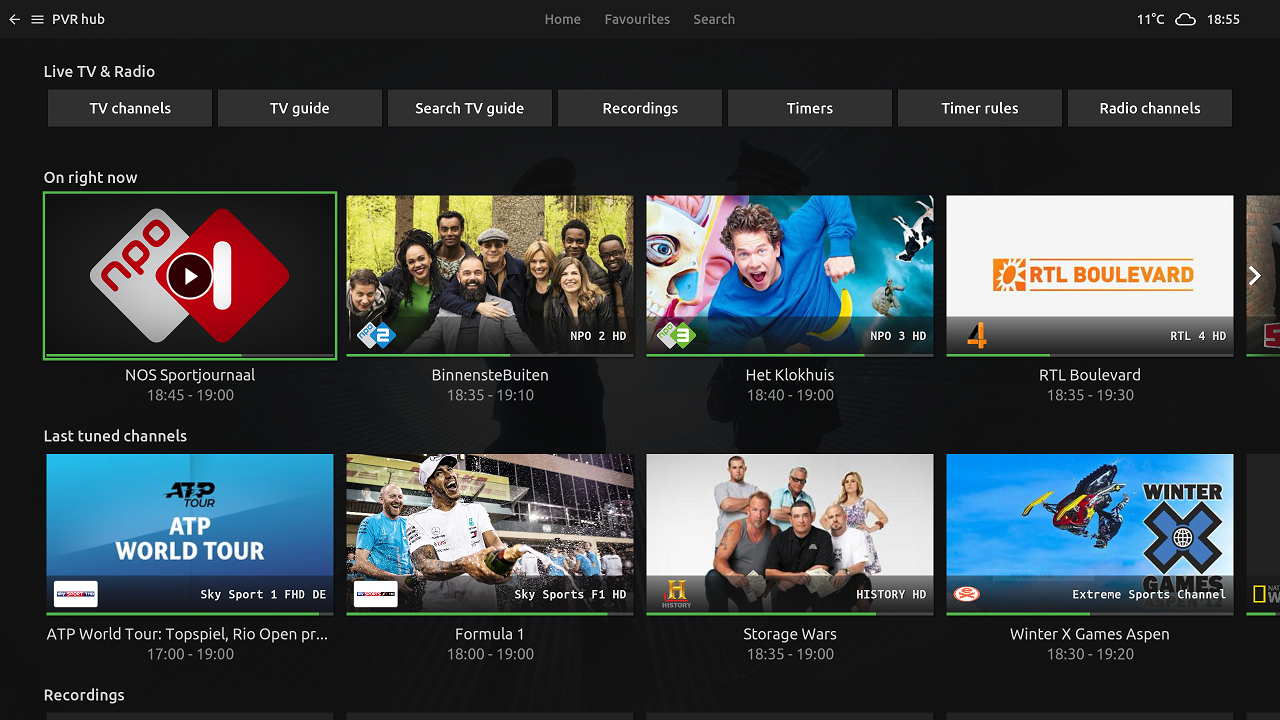Click the 18:35 - 19:10 time under BinnensteBuiten

pos(490,395)
